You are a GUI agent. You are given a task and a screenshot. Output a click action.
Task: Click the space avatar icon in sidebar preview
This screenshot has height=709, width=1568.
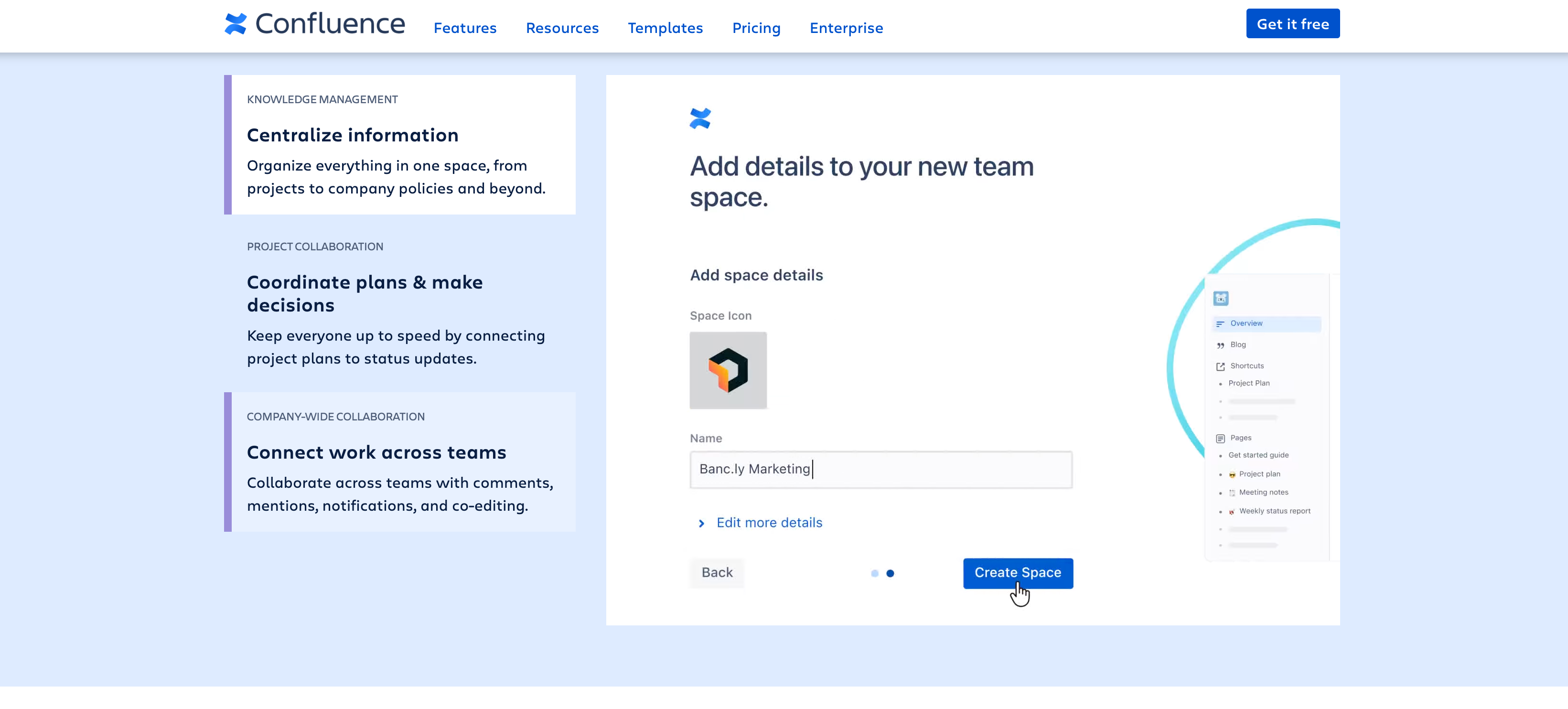click(1221, 298)
